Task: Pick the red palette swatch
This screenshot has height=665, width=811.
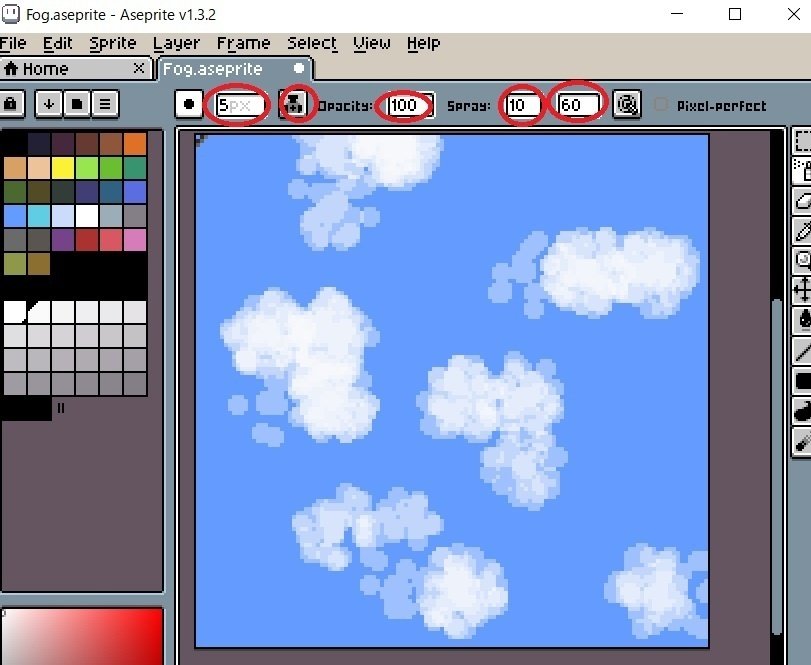Action: pyautogui.click(x=87, y=240)
